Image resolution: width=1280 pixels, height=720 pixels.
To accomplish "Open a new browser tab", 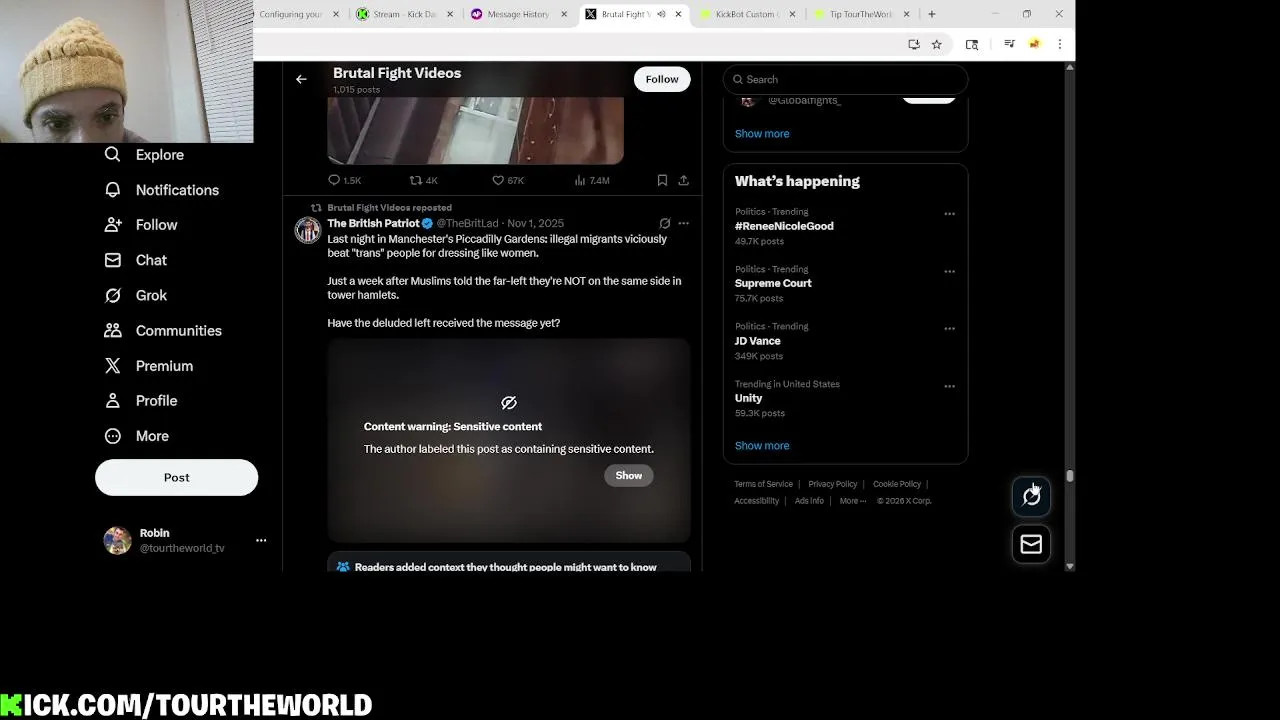I will click(x=931, y=14).
